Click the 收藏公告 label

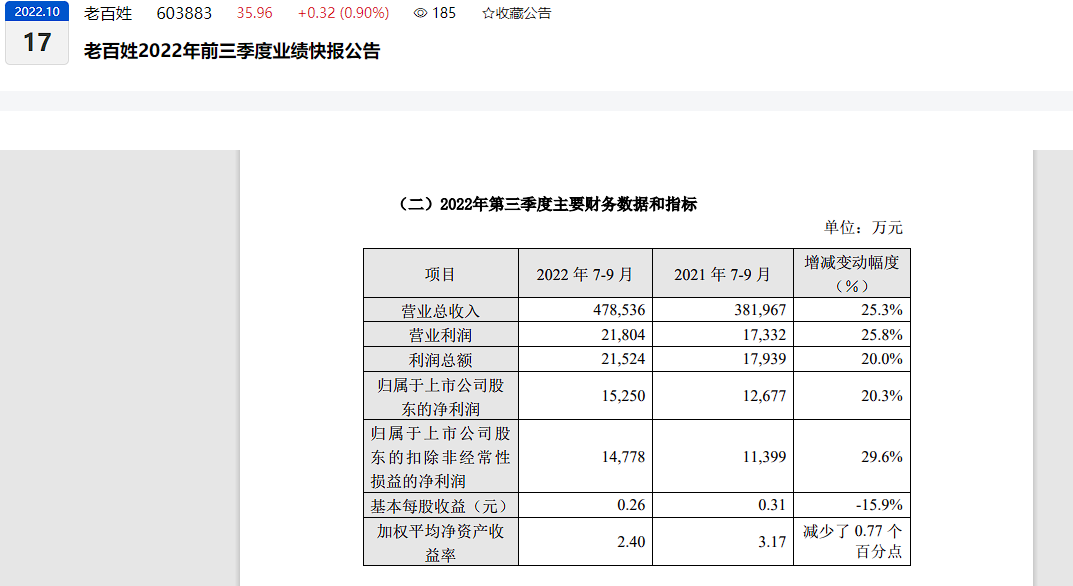click(x=523, y=13)
